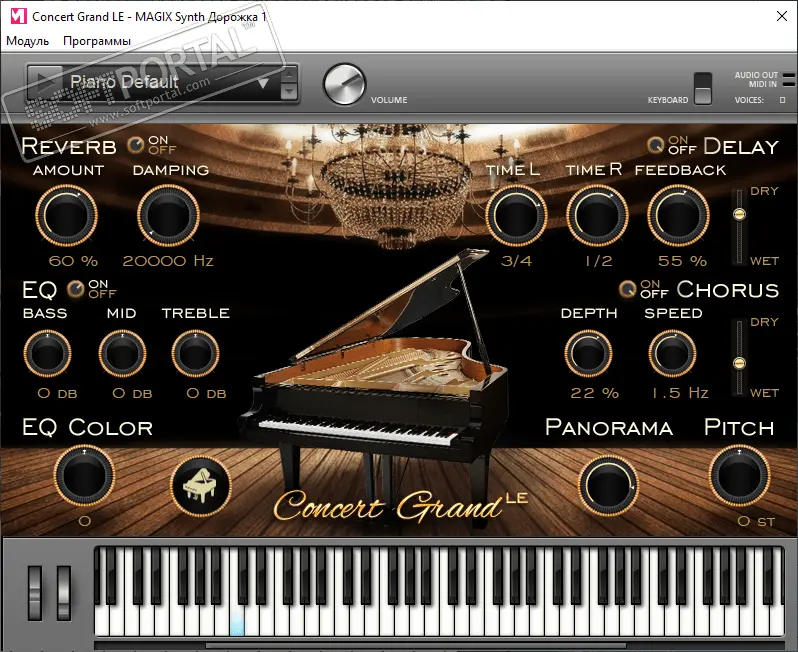This screenshot has height=652, width=798.
Task: Click the Delay Time L knob
Action: pyautogui.click(x=516, y=215)
